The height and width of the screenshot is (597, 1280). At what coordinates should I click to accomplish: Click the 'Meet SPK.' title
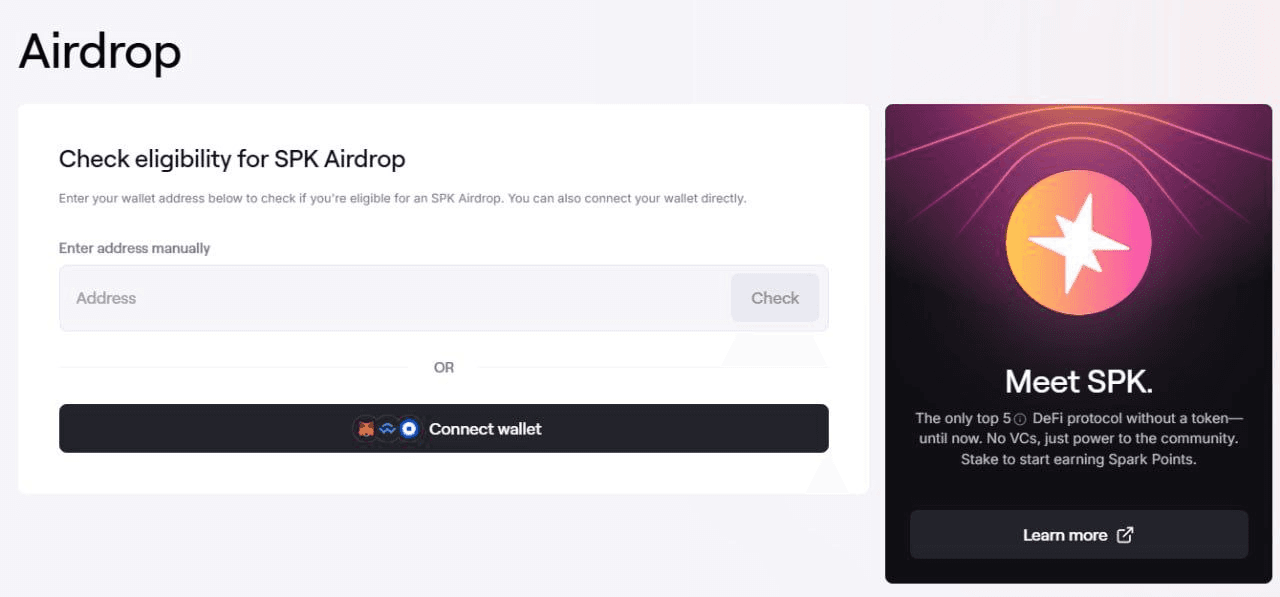point(1079,381)
